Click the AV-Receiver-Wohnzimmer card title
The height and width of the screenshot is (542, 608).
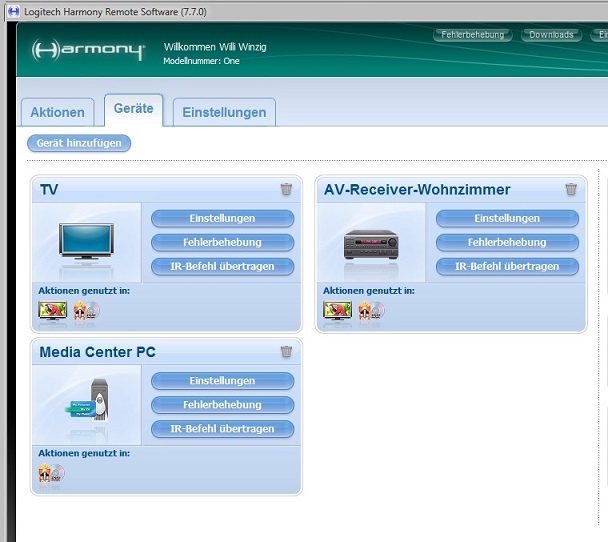pyautogui.click(x=417, y=190)
